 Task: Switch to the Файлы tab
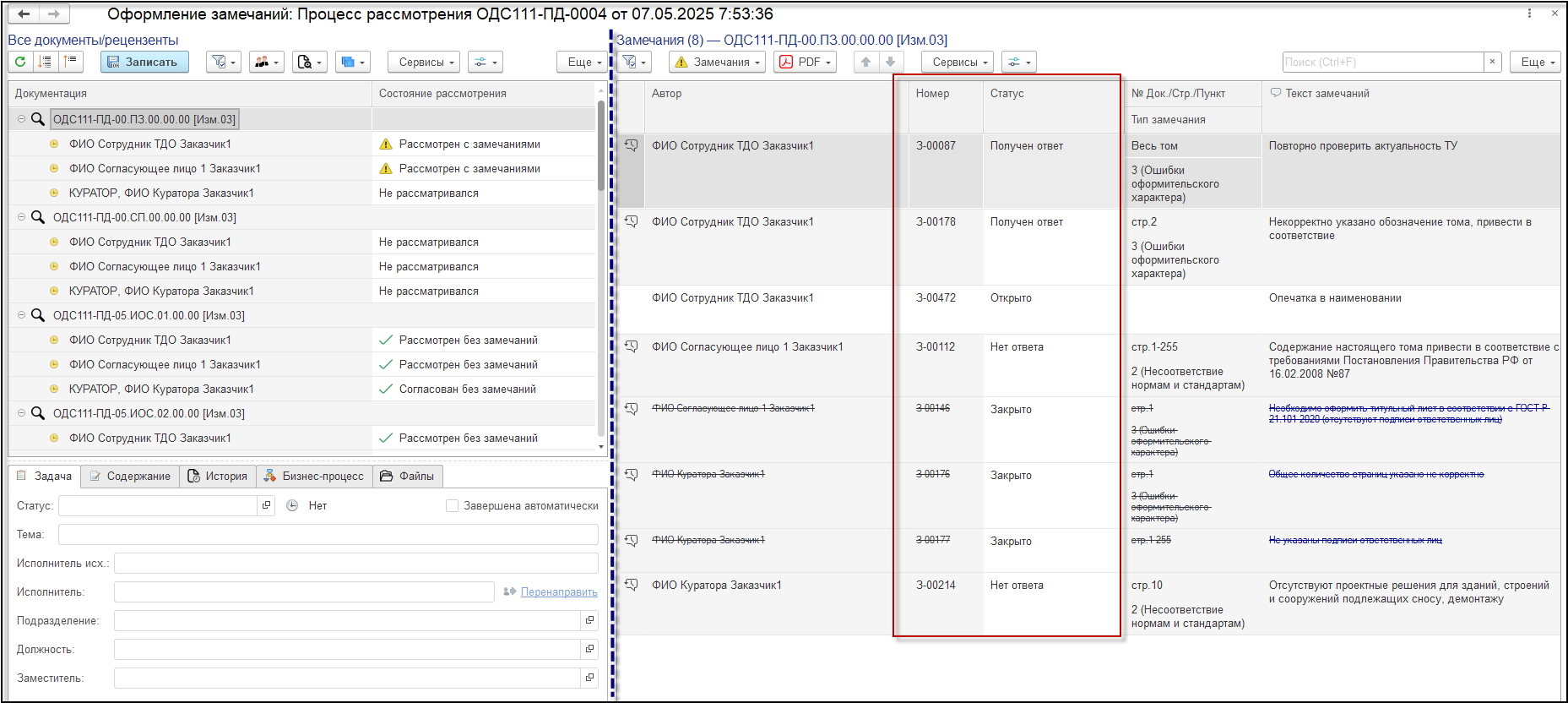click(408, 476)
